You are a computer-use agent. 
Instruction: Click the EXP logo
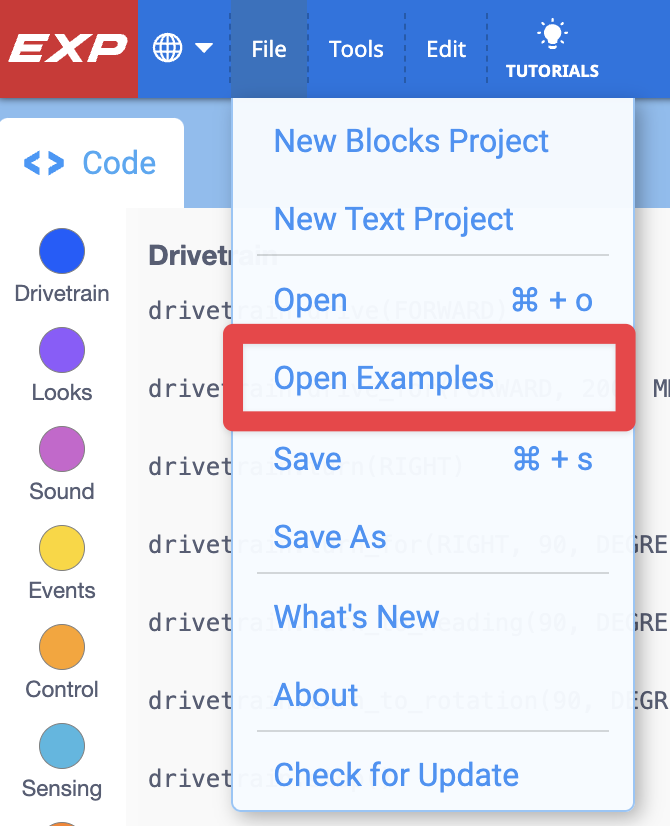tap(67, 47)
